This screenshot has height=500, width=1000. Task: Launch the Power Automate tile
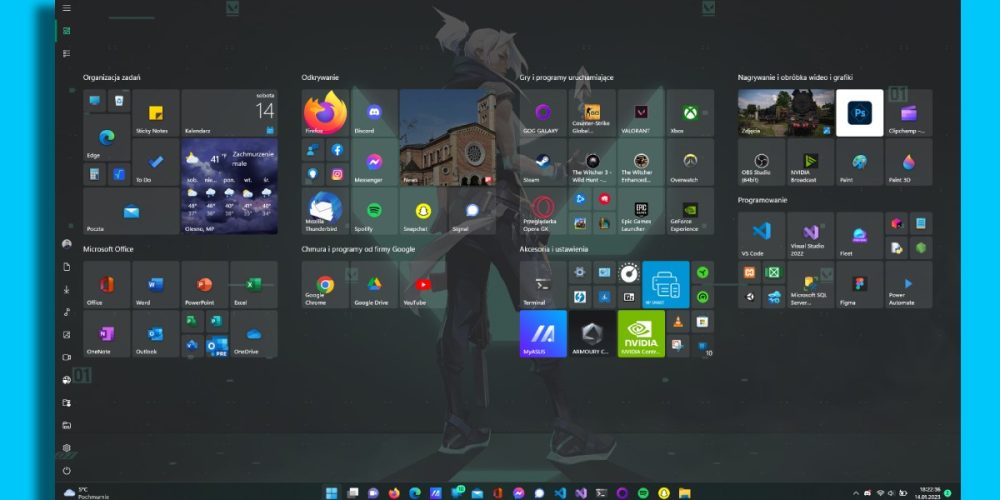(x=909, y=284)
